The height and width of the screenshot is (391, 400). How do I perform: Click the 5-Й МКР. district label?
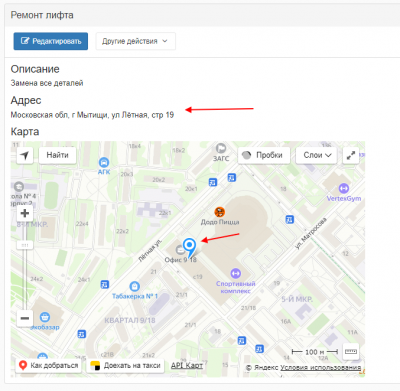[x=297, y=299]
